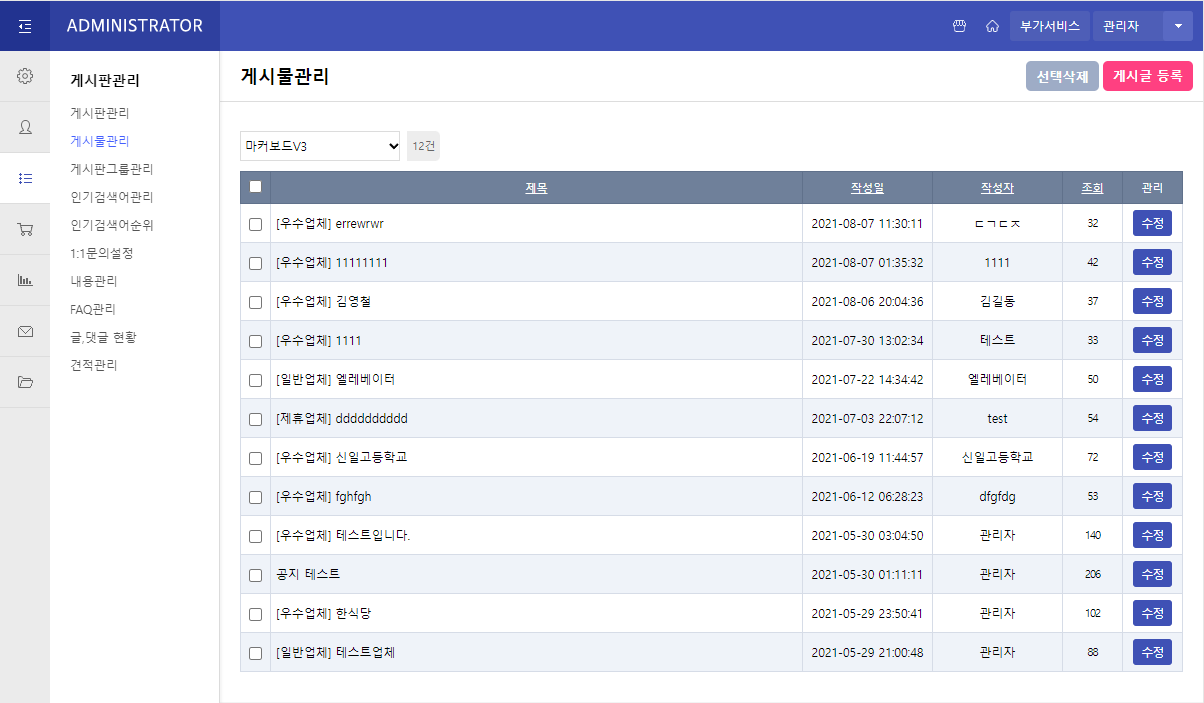Click the home icon in the top bar

point(992,26)
